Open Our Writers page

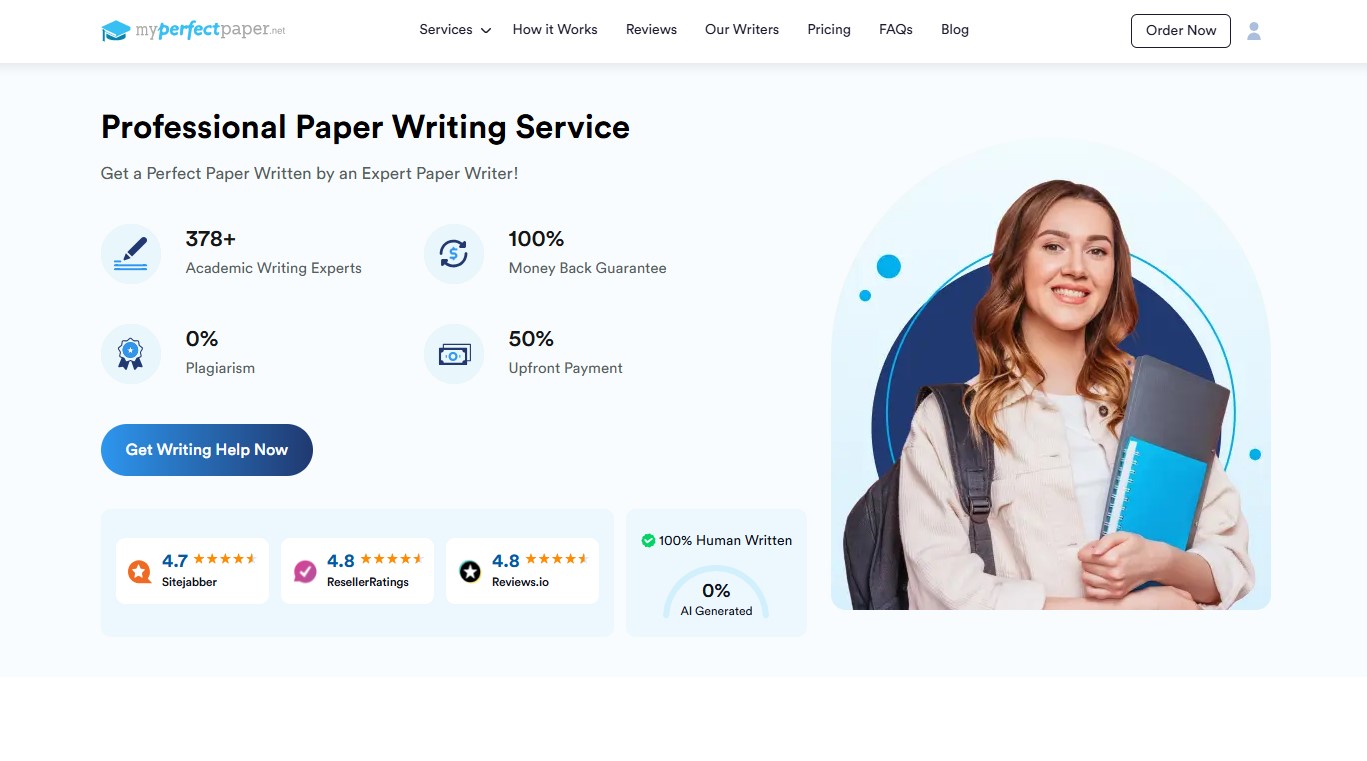click(742, 30)
